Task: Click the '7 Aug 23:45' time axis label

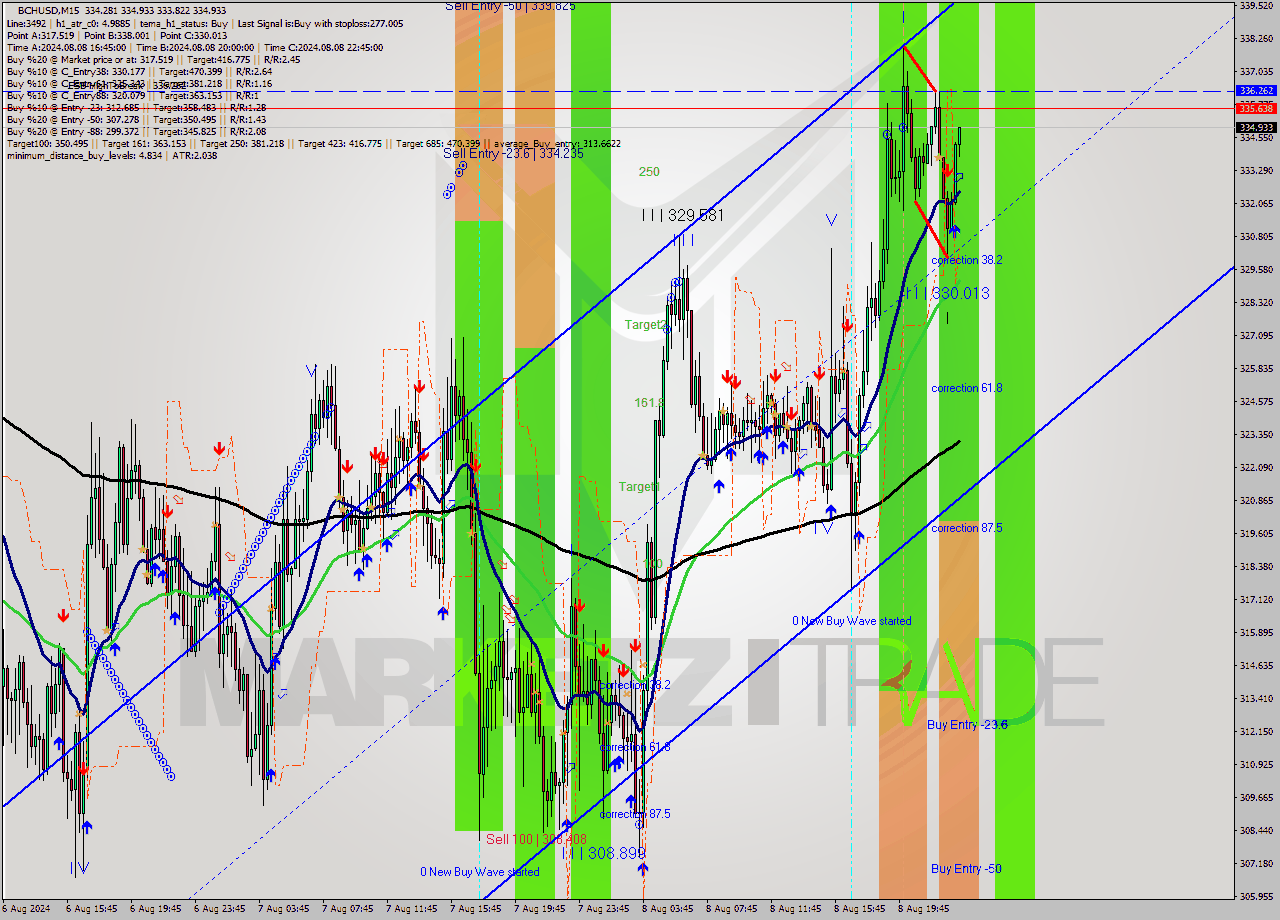Action: pyautogui.click(x=605, y=910)
